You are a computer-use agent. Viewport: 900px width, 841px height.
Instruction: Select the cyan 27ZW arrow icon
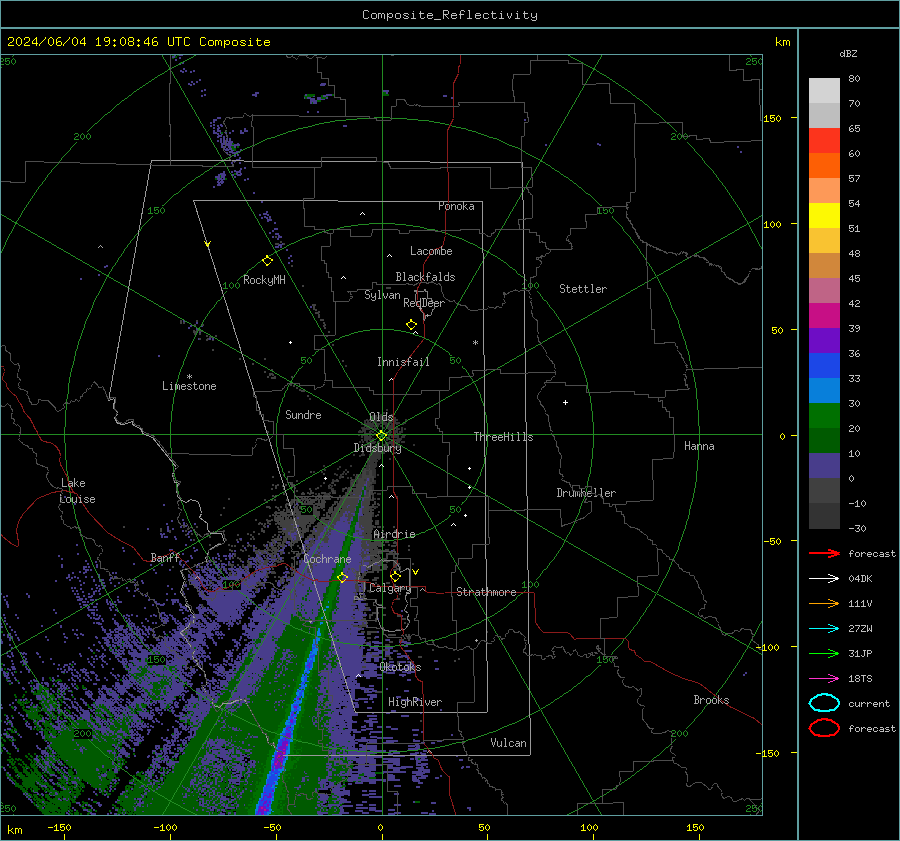click(824, 629)
